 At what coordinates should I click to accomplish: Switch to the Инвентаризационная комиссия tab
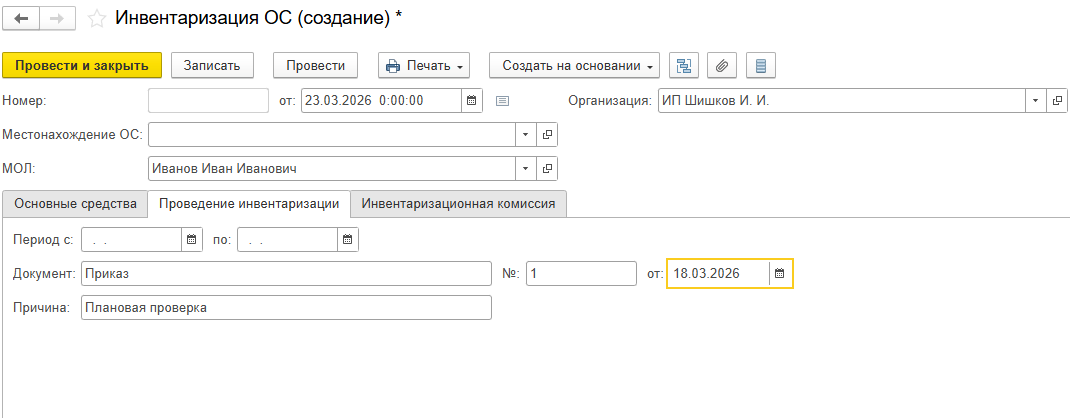tap(459, 204)
